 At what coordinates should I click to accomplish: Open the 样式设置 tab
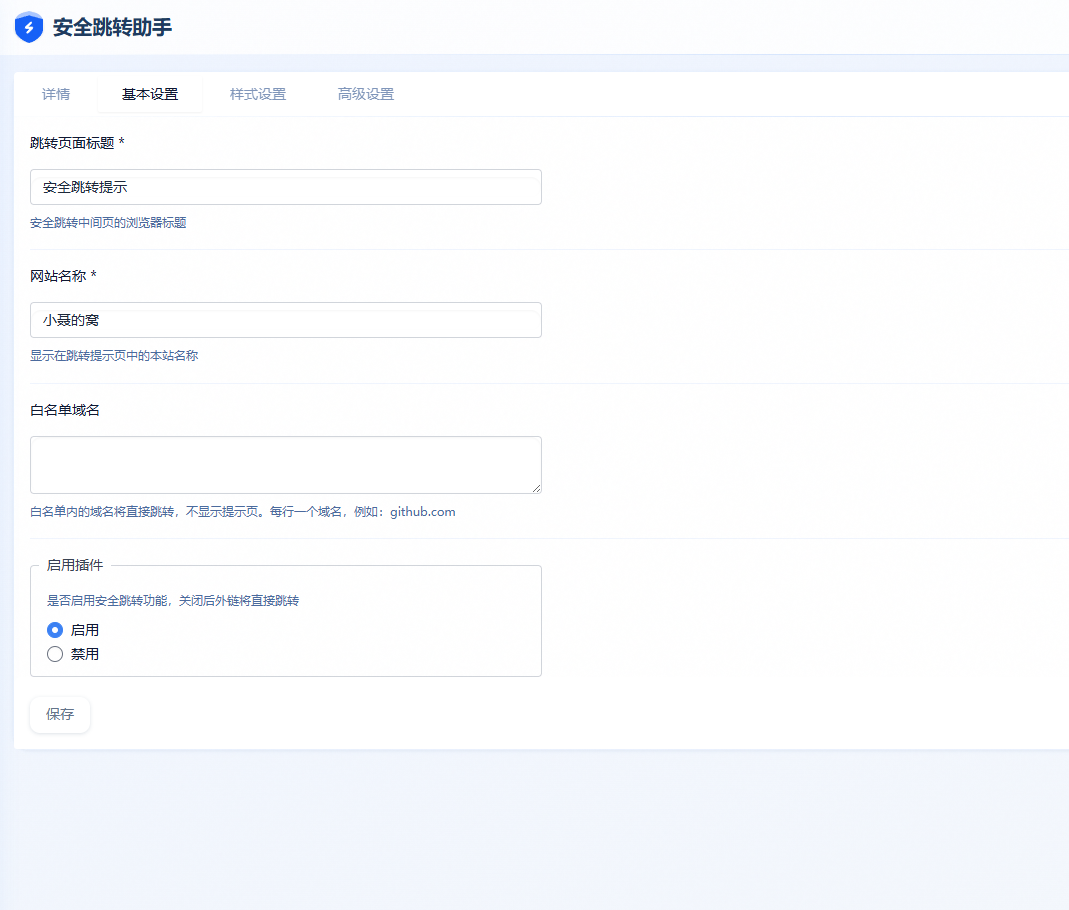click(x=257, y=94)
